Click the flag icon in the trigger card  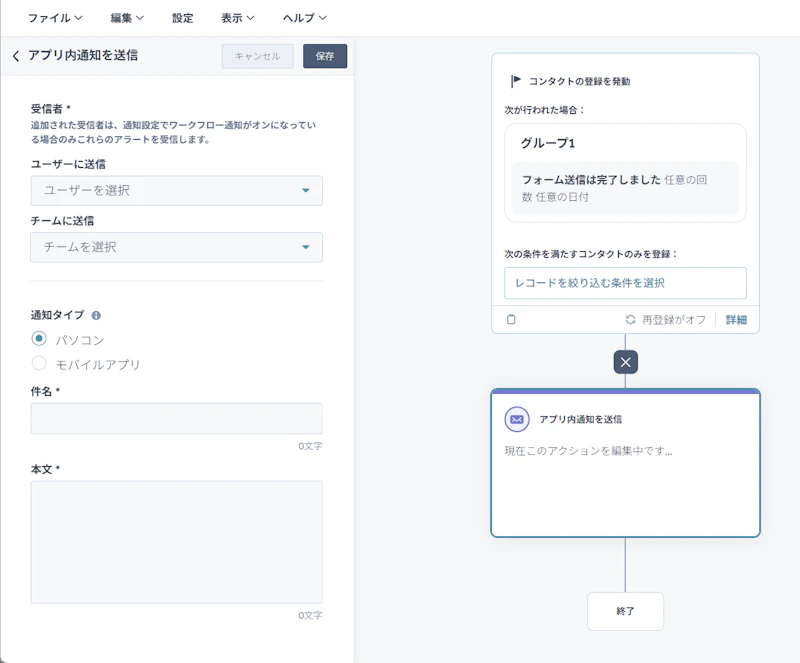(516, 81)
